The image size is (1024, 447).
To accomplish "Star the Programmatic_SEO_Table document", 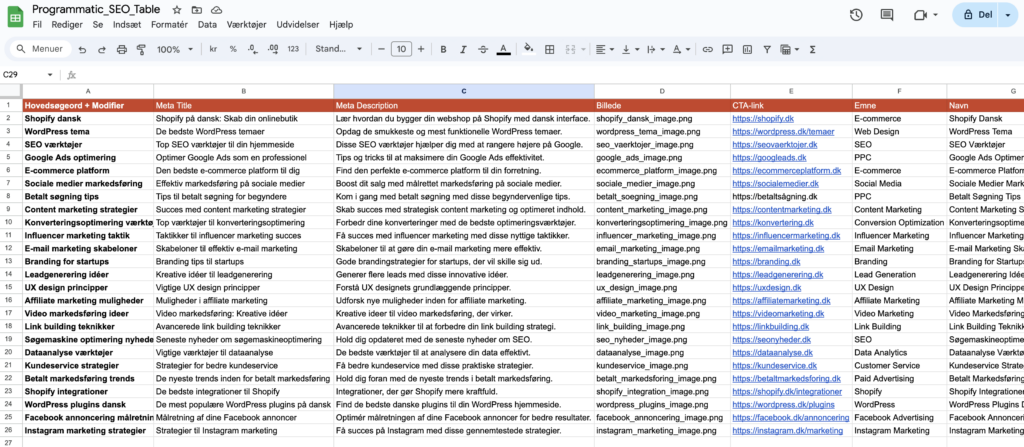I will coord(176,10).
